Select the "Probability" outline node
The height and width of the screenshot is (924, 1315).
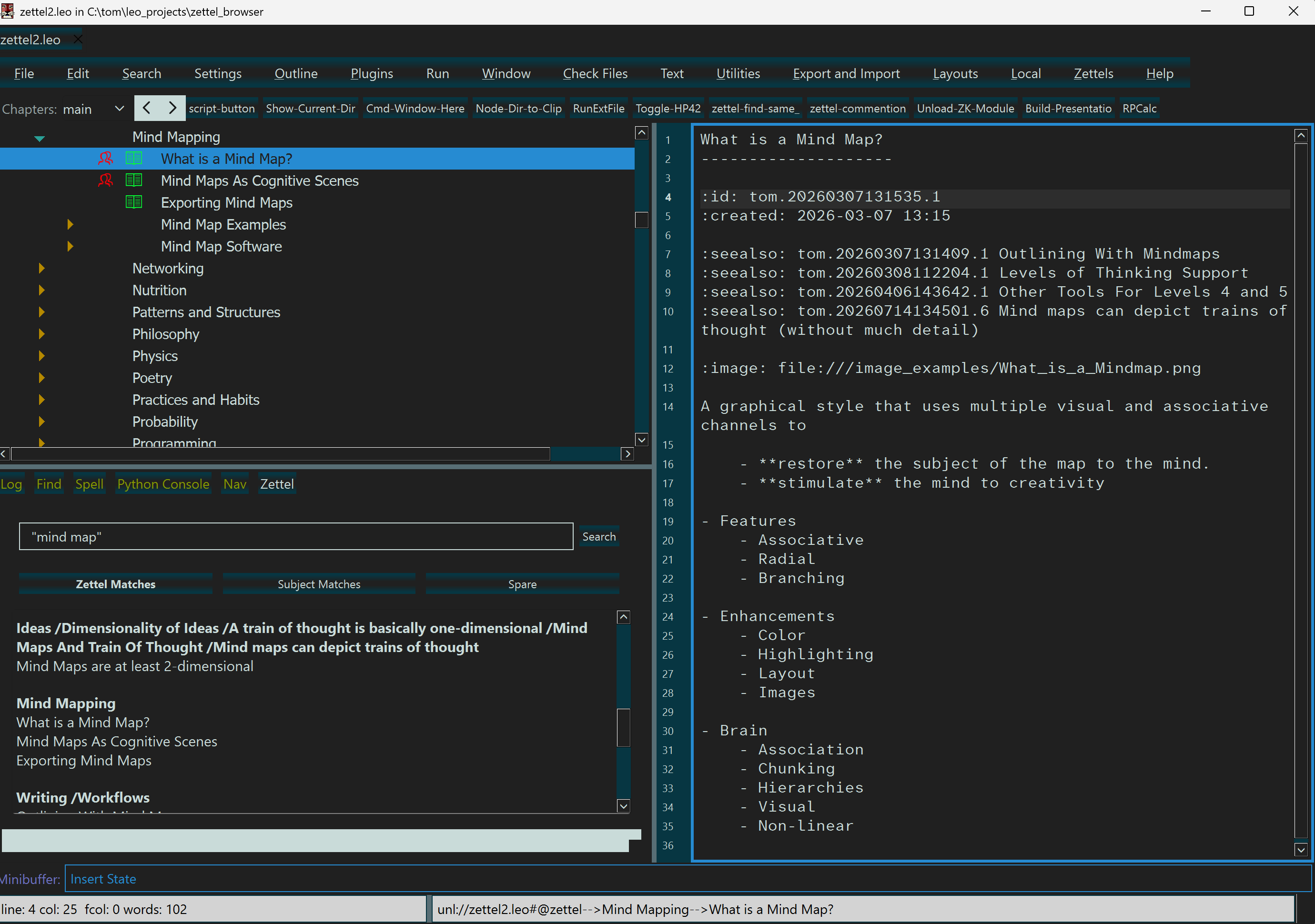coord(165,422)
